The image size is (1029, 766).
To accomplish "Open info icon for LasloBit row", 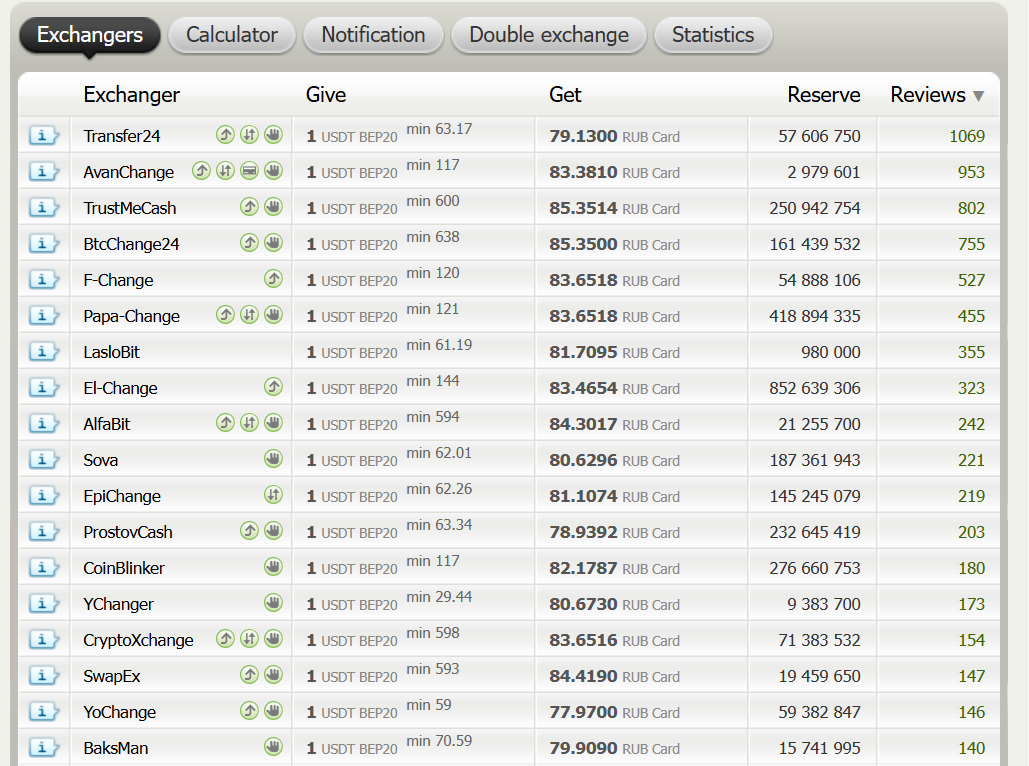I will [x=43, y=352].
